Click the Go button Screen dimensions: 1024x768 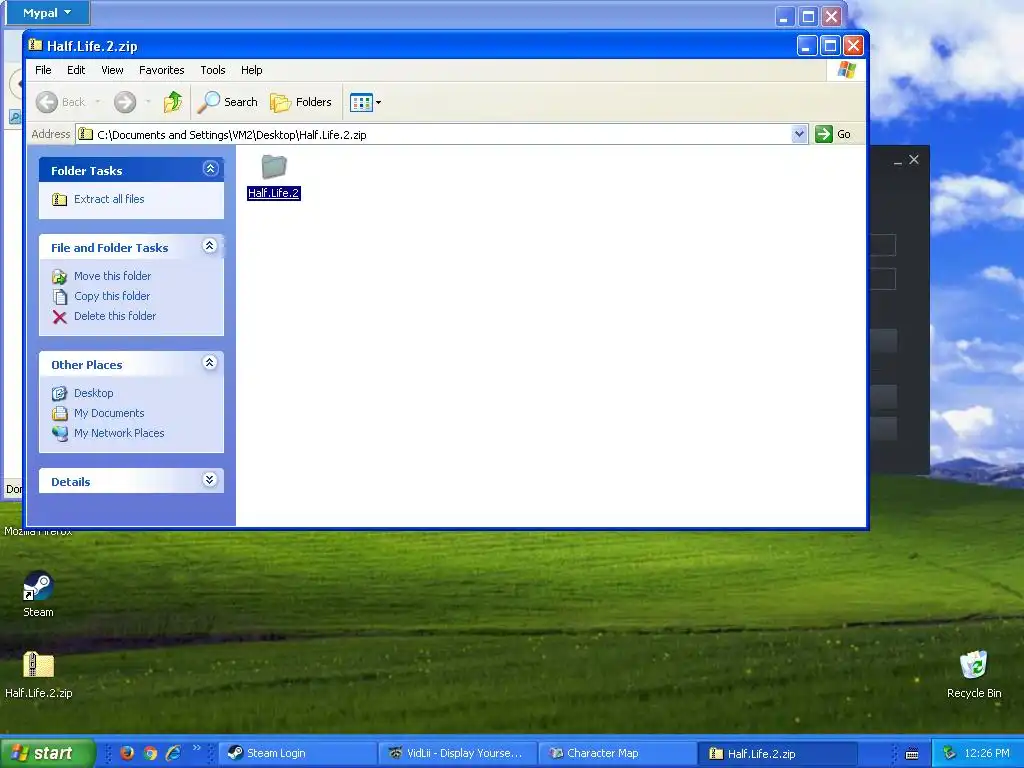(834, 135)
